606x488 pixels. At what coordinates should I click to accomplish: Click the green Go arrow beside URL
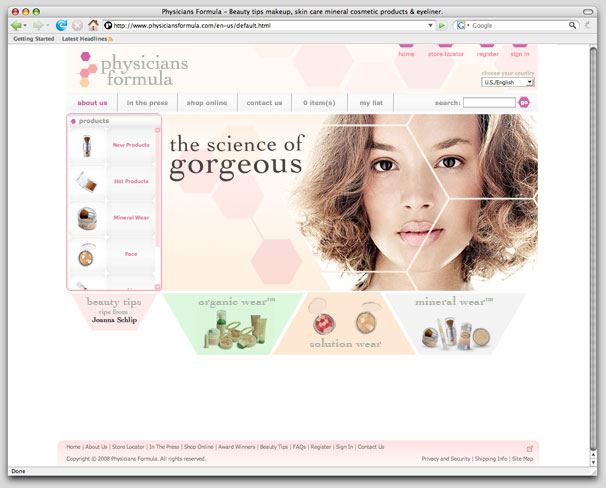tap(442, 25)
